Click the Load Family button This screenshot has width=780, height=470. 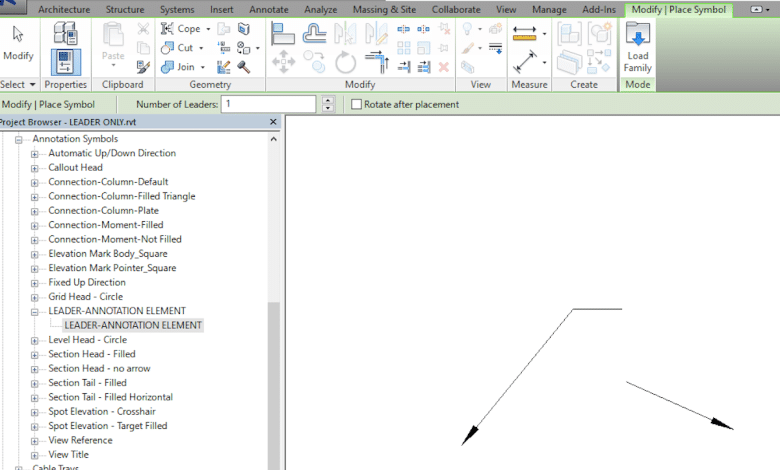click(x=637, y=48)
